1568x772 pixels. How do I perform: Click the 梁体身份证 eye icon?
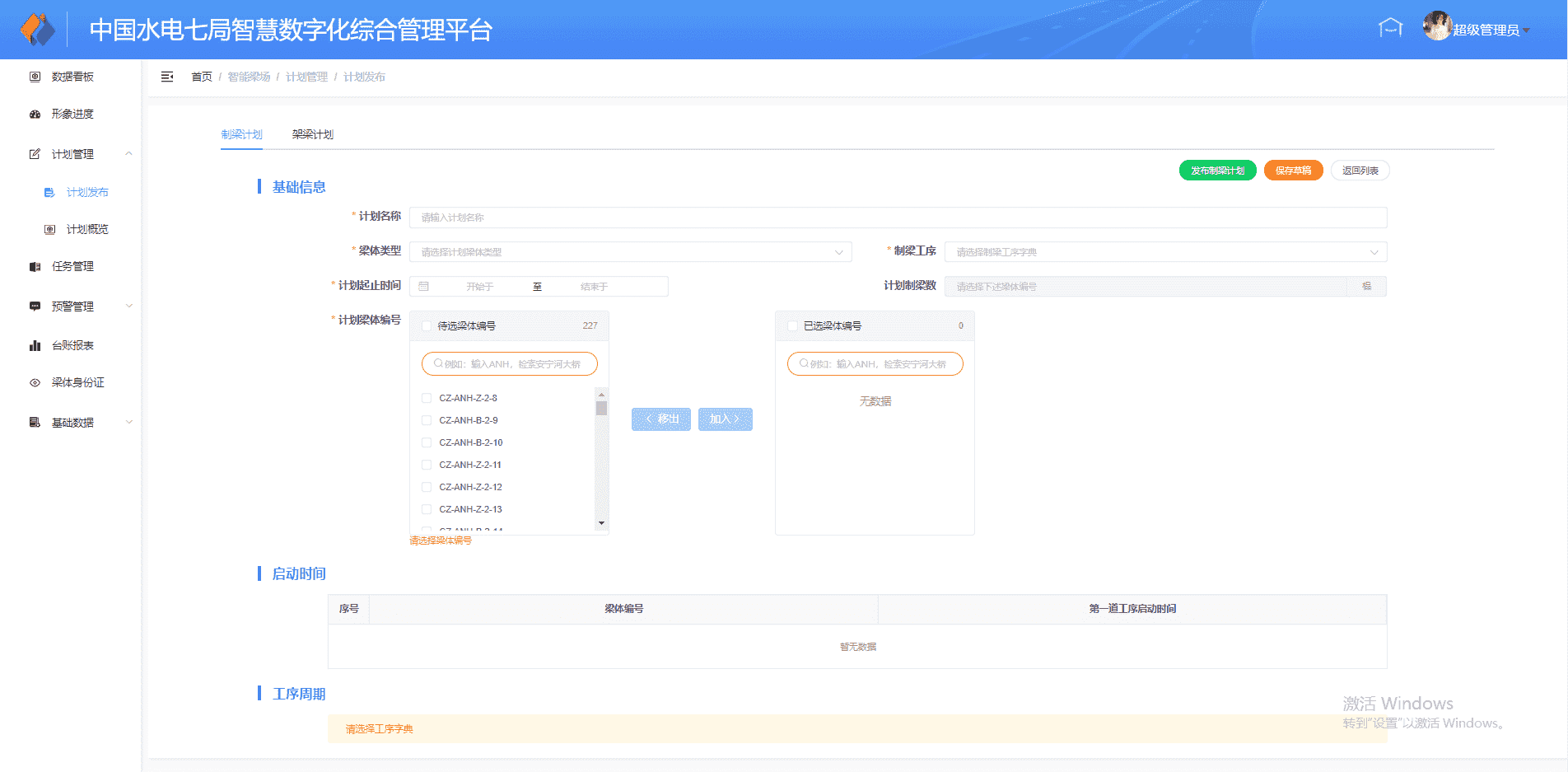coord(35,383)
